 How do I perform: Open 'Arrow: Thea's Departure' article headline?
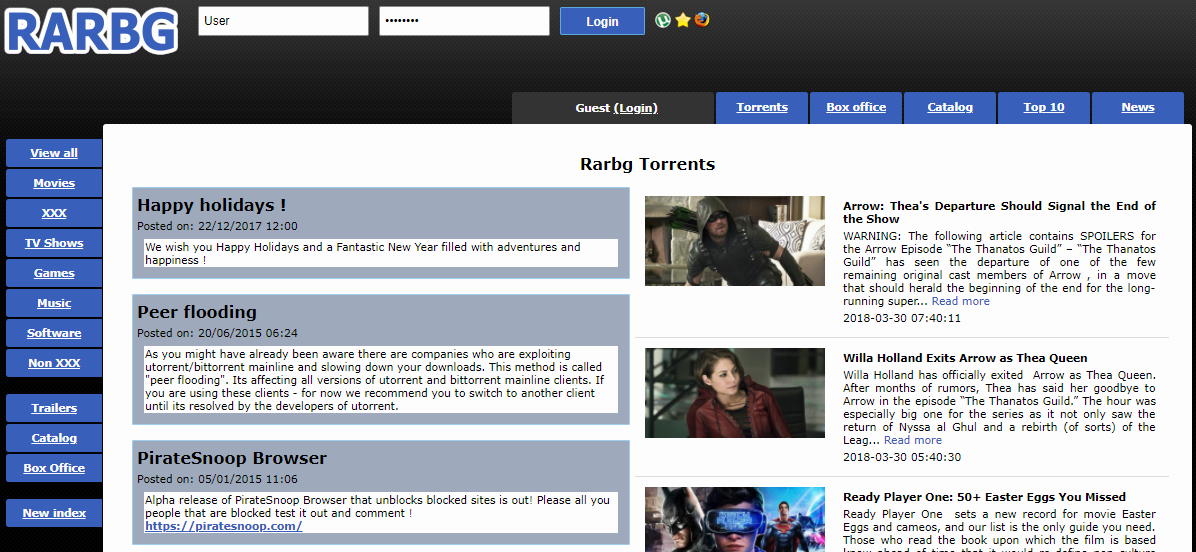pyautogui.click(x=999, y=212)
